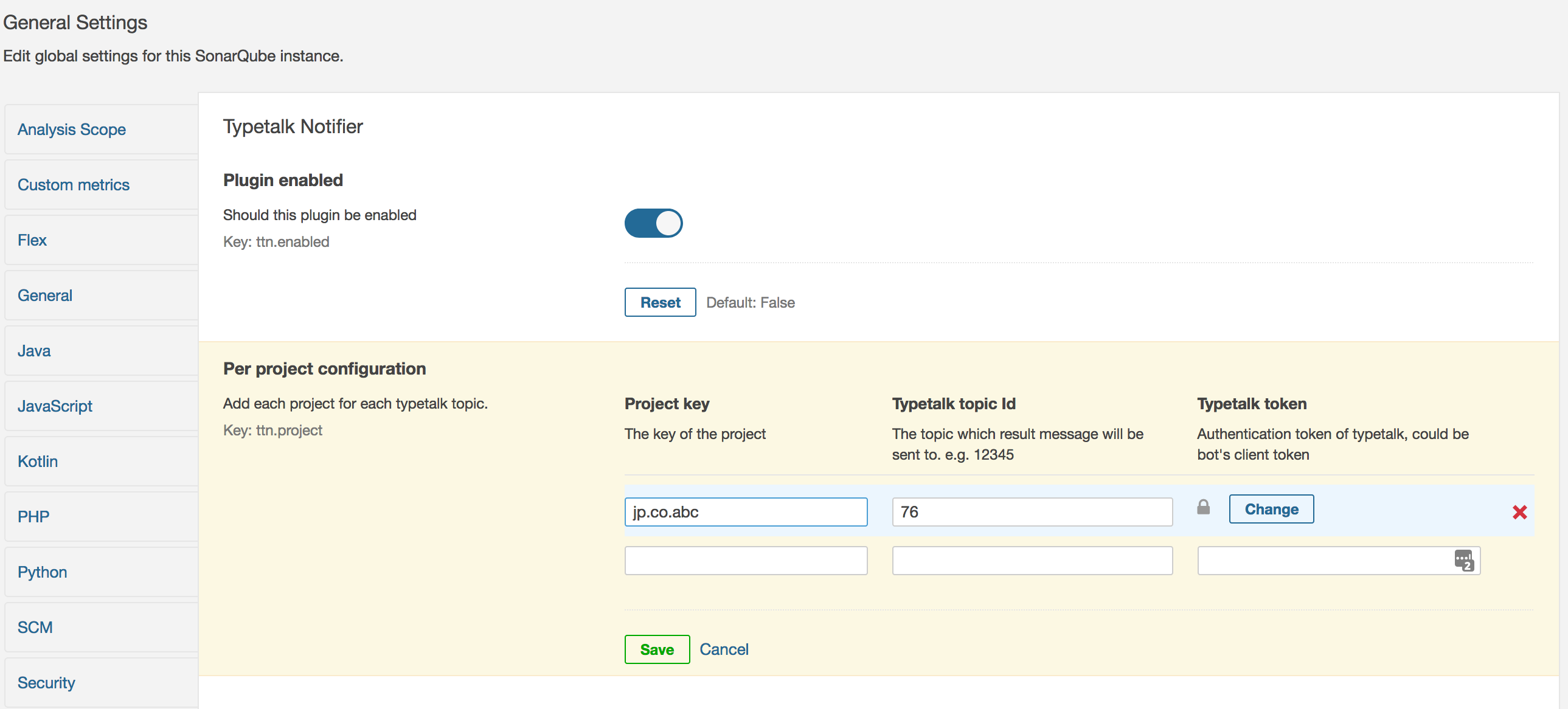Open the JavaScript settings category
Screen dimensions: 1568x709
tap(55, 406)
